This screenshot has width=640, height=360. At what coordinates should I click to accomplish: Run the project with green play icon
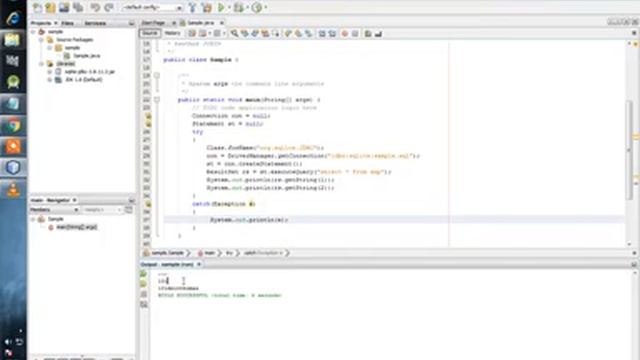pyautogui.click(x=221, y=7)
